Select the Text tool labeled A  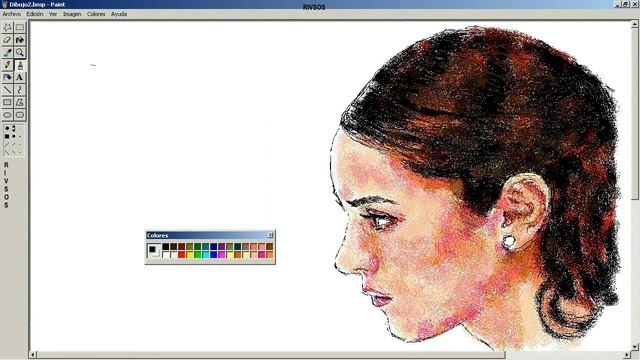[20, 78]
